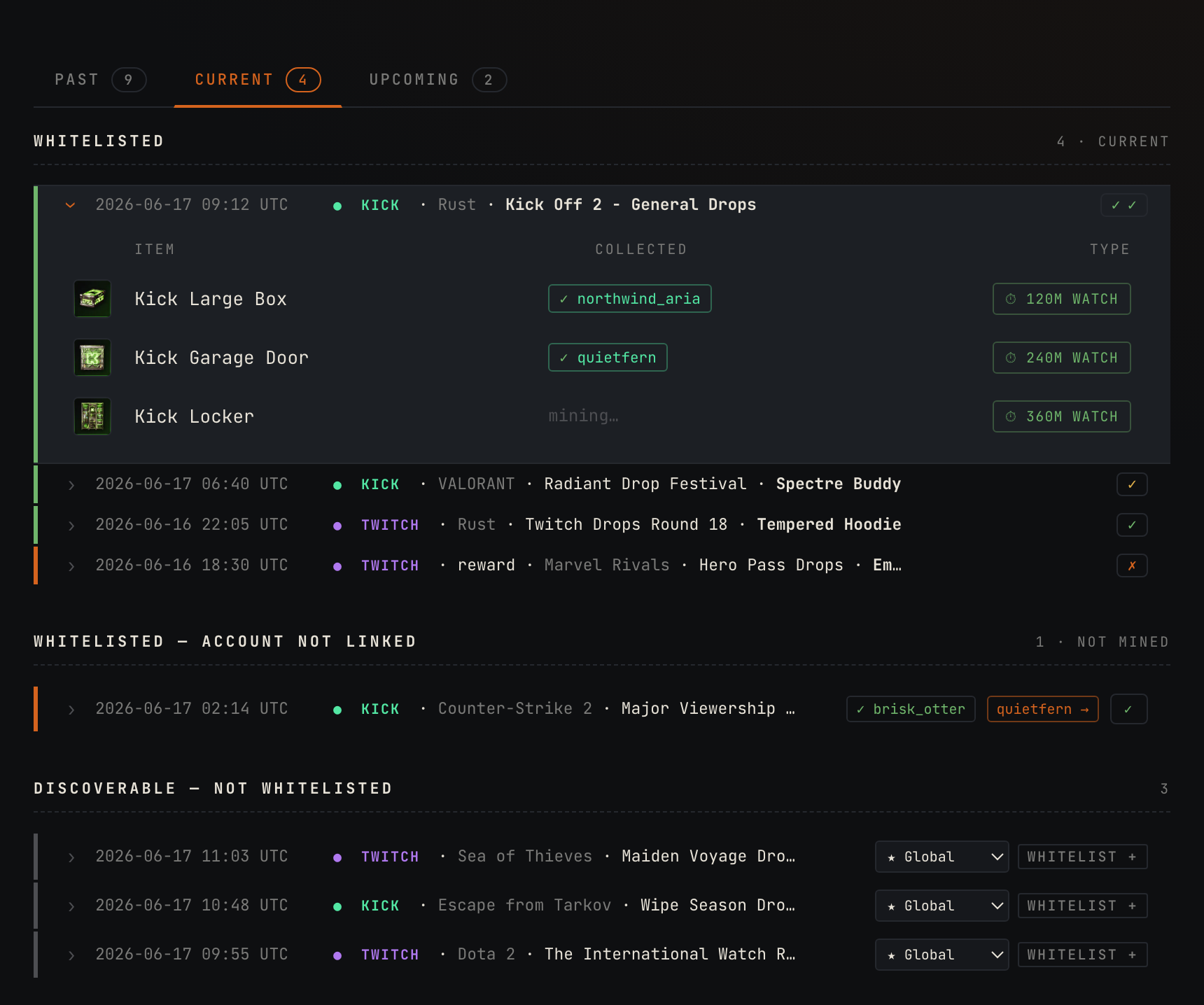Expand the Twitch Drops Round 18 row

pyautogui.click(x=71, y=526)
